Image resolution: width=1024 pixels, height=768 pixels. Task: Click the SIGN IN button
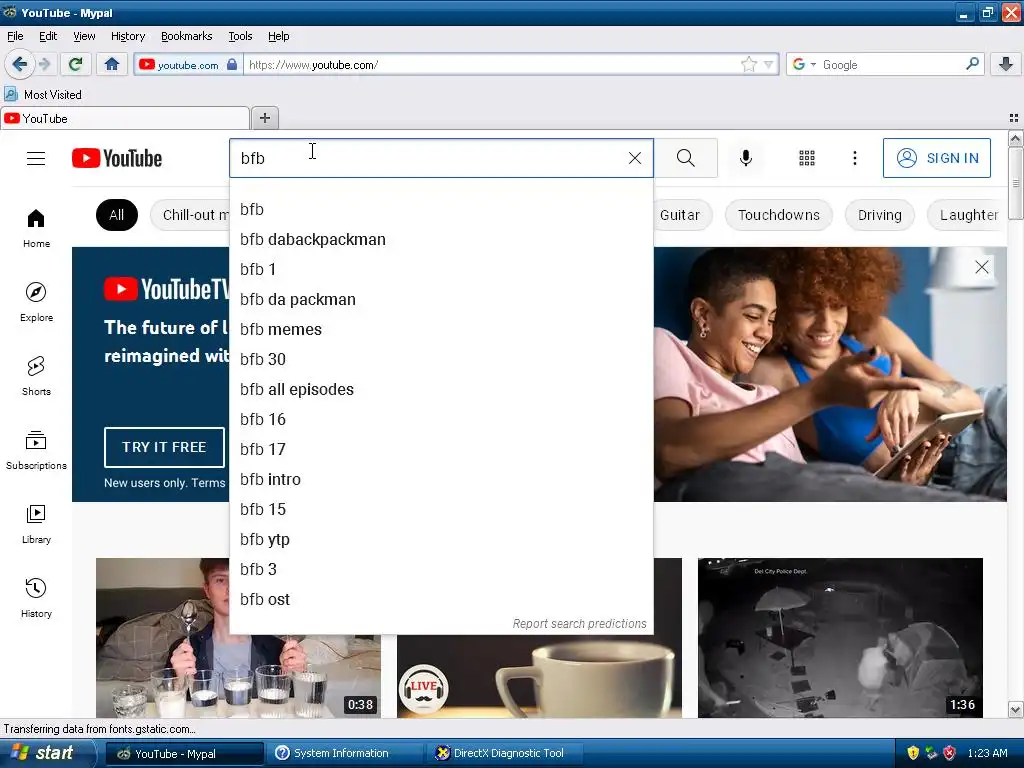coord(936,158)
